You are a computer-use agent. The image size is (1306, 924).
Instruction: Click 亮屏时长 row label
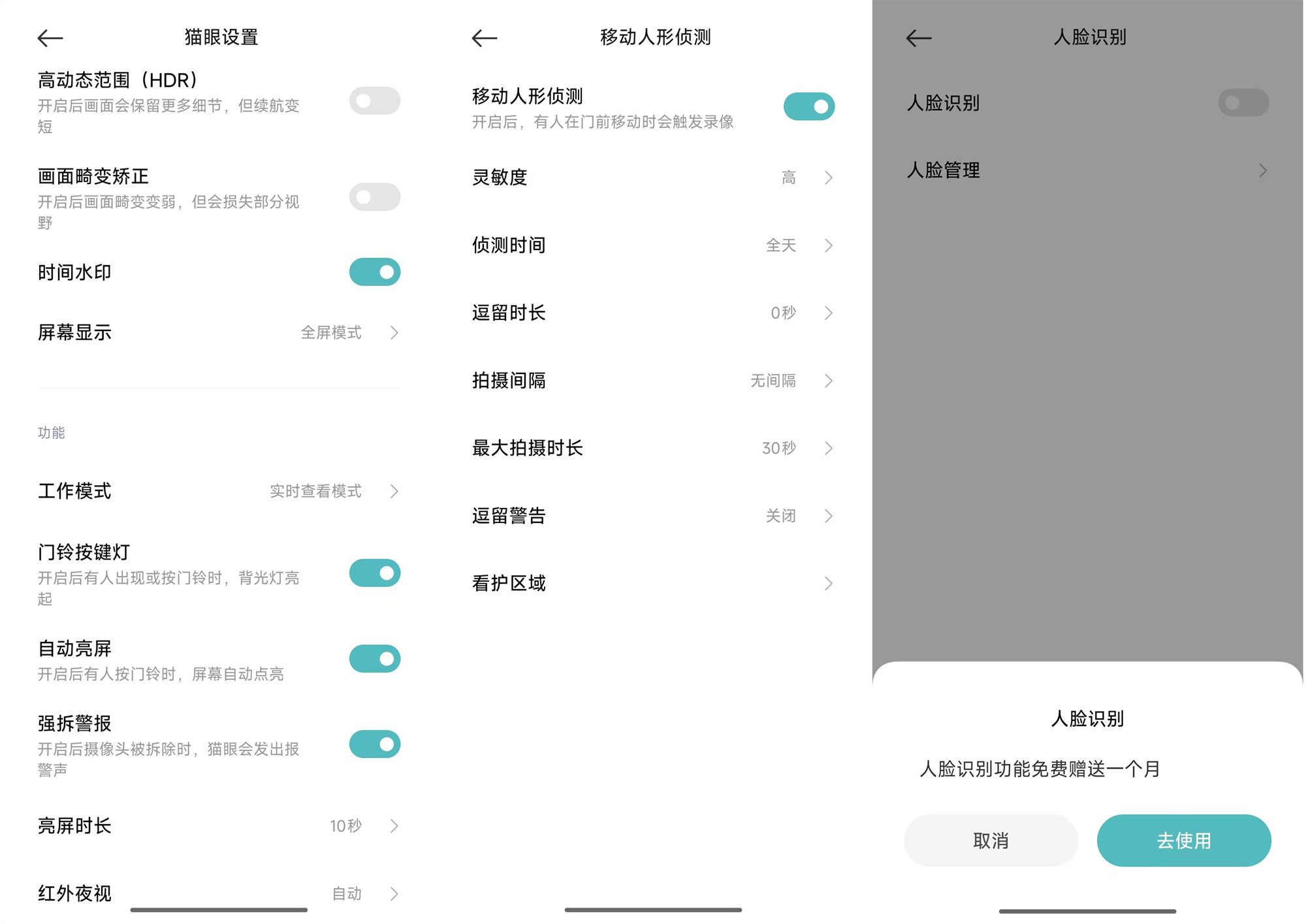click(74, 826)
